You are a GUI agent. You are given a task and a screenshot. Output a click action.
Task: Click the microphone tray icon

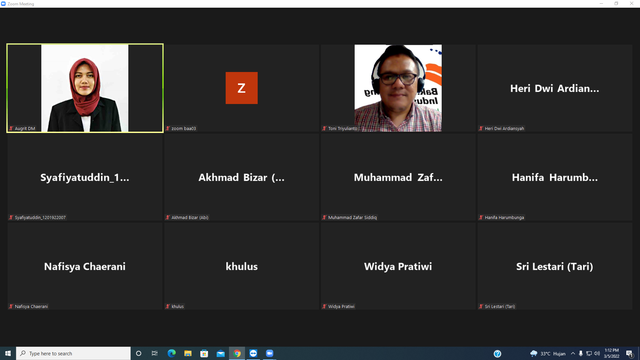[580, 353]
